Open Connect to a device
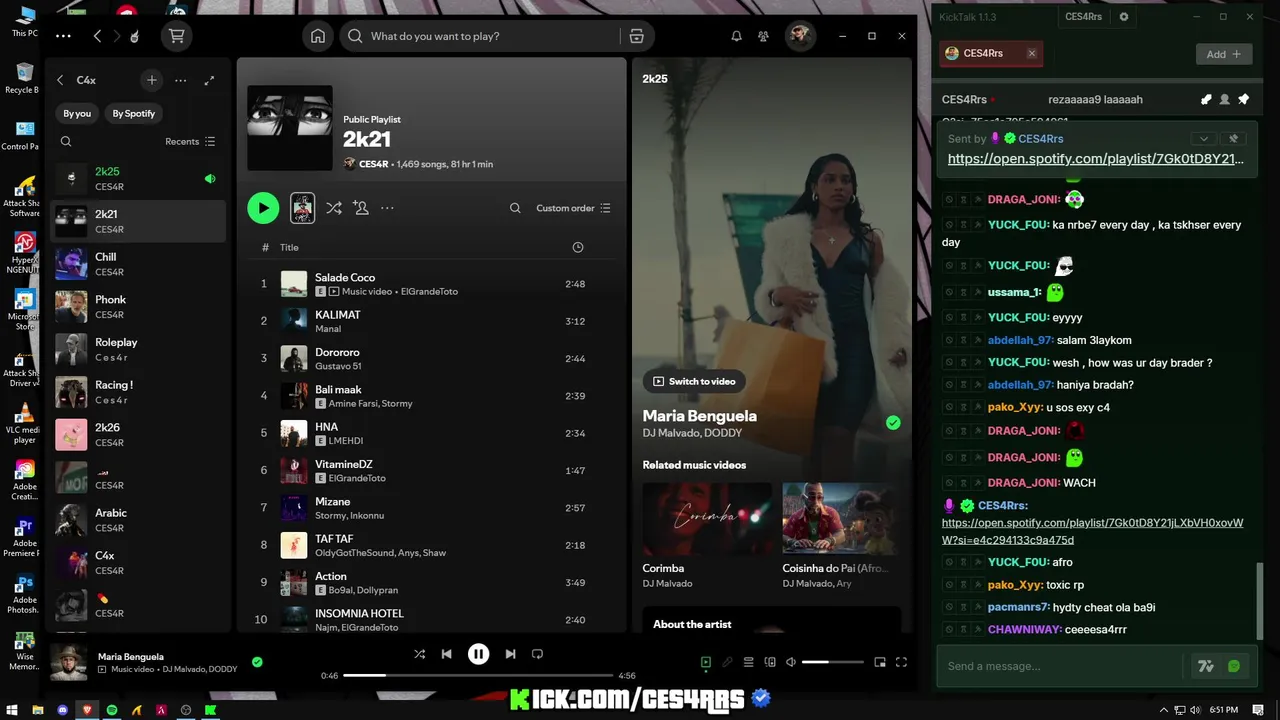This screenshot has width=1280, height=720. (770, 662)
